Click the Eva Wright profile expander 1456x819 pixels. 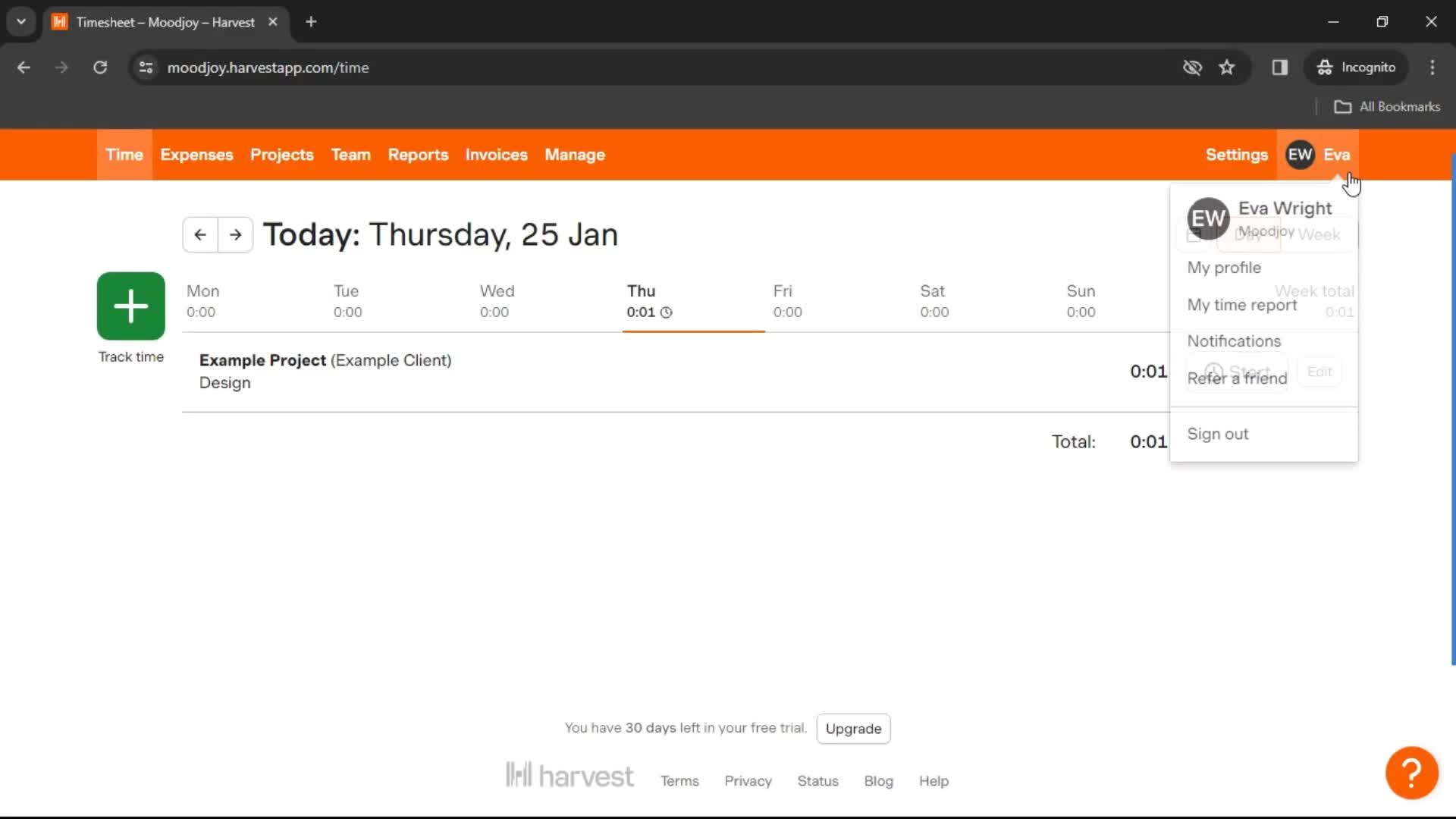[1318, 154]
